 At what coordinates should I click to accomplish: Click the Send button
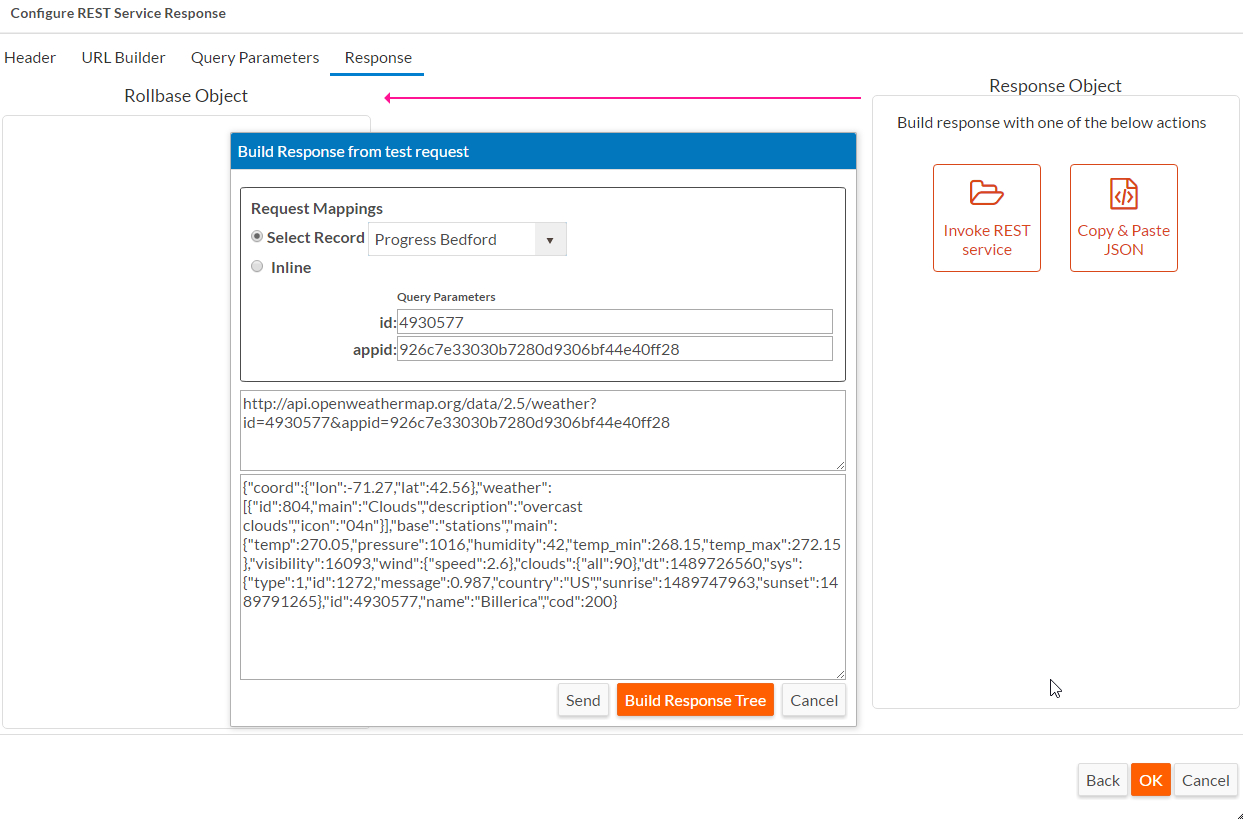click(583, 700)
